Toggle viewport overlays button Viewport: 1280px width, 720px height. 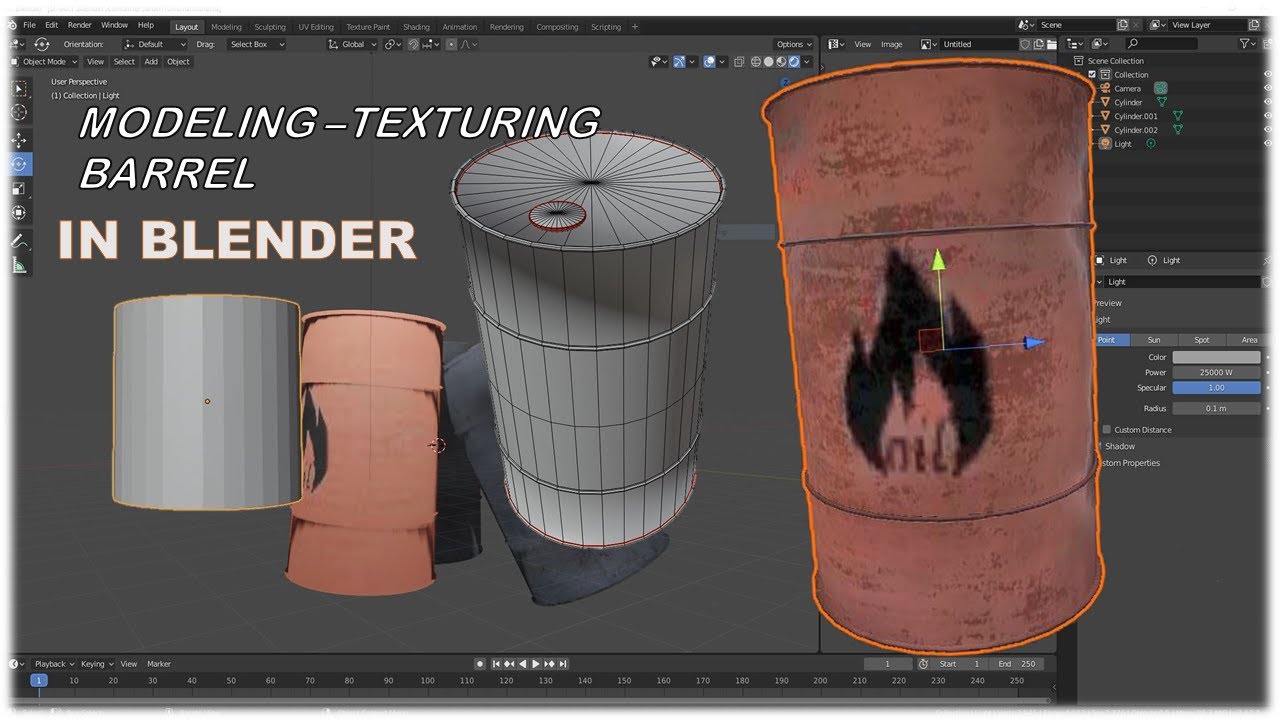point(709,62)
